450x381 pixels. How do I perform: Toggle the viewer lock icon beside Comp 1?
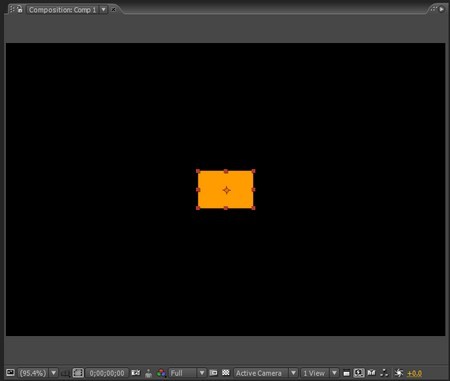[20, 10]
